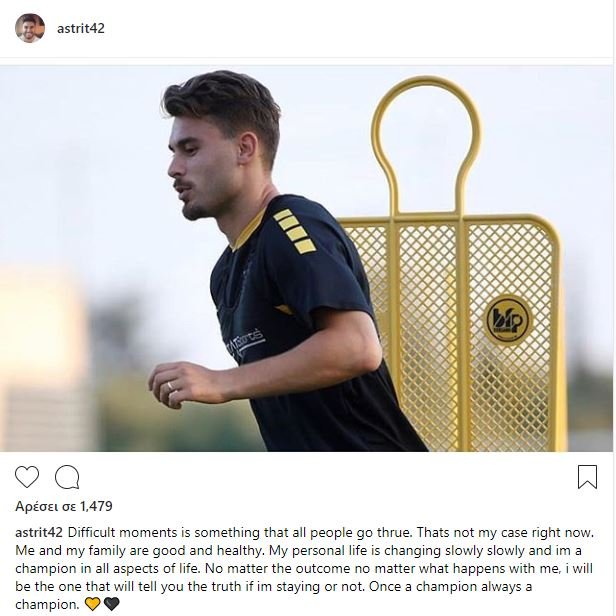Click the black heart emoji in caption
616x616 pixels.
click(x=112, y=604)
